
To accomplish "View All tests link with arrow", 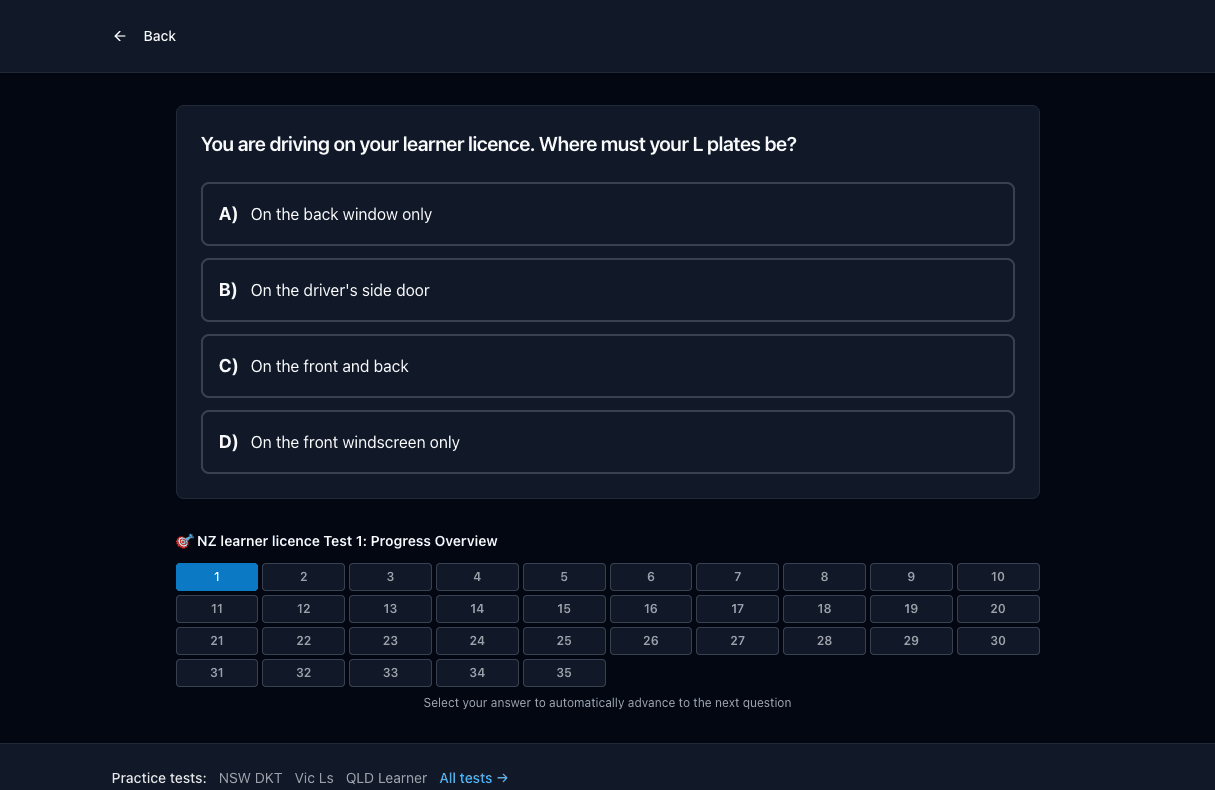I will point(474,778).
